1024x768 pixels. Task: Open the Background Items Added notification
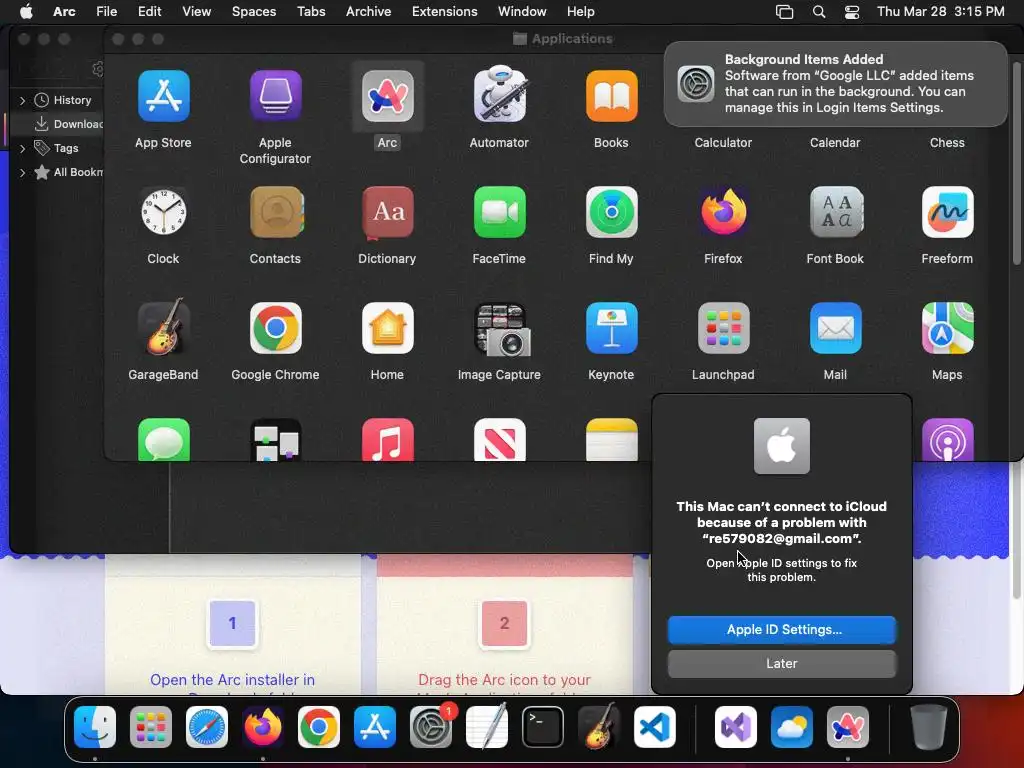click(x=835, y=84)
